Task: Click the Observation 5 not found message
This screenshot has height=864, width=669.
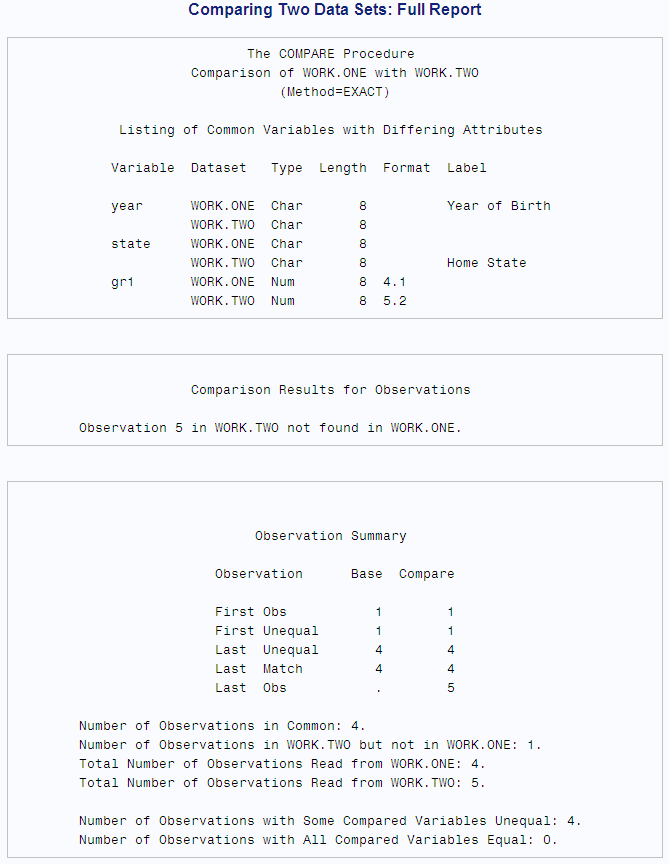Action: point(270,428)
